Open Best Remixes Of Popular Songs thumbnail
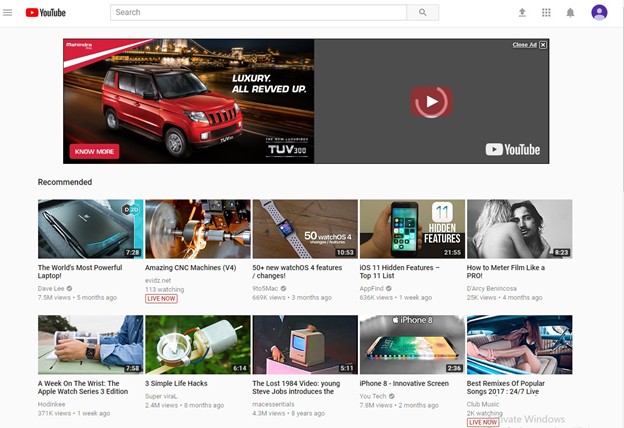The height and width of the screenshot is (428, 624). (520, 345)
